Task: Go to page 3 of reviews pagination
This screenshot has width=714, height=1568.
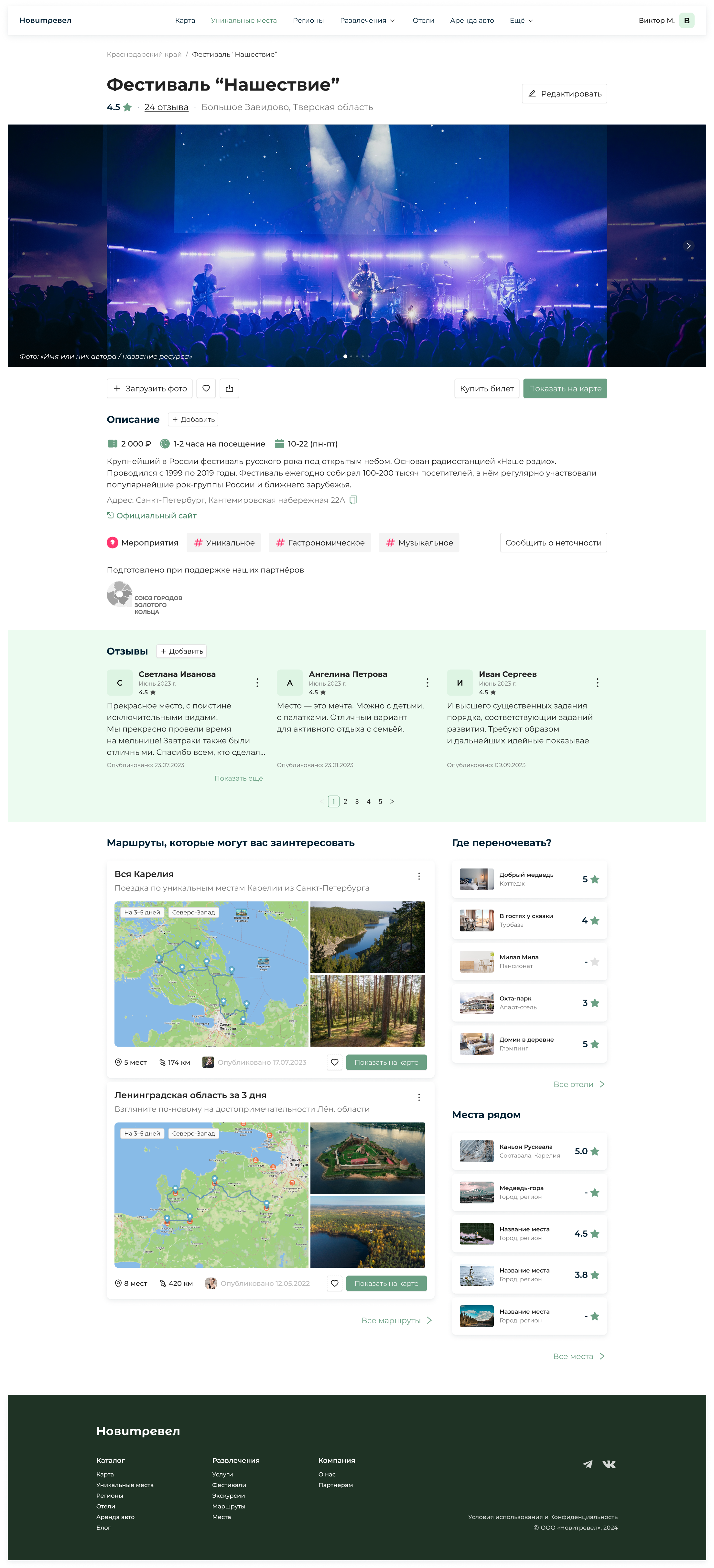Action: [357, 802]
